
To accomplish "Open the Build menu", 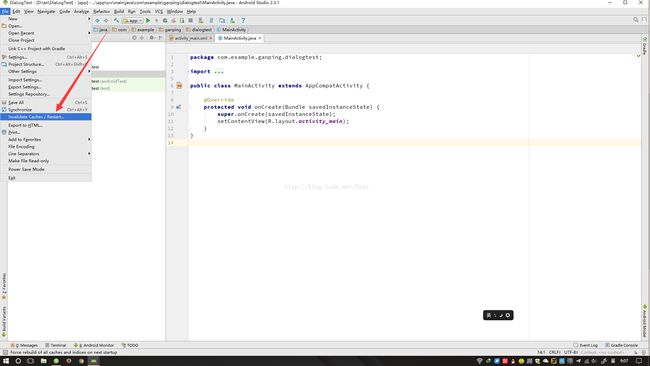I will point(119,12).
